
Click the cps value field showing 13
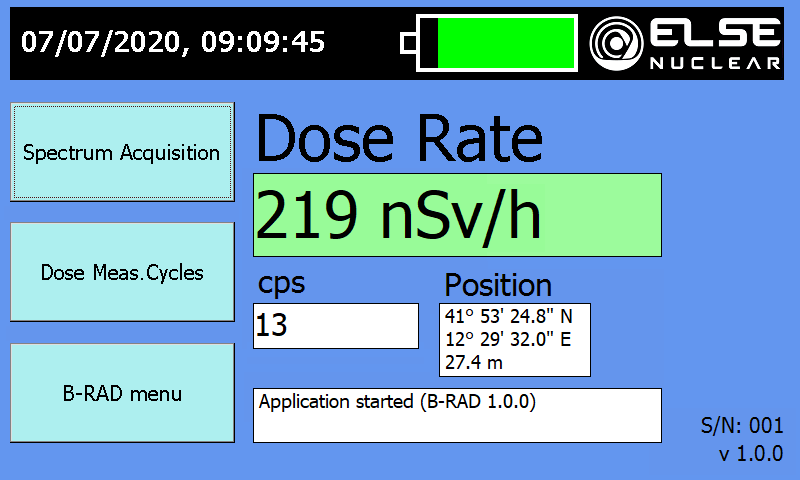click(335, 326)
